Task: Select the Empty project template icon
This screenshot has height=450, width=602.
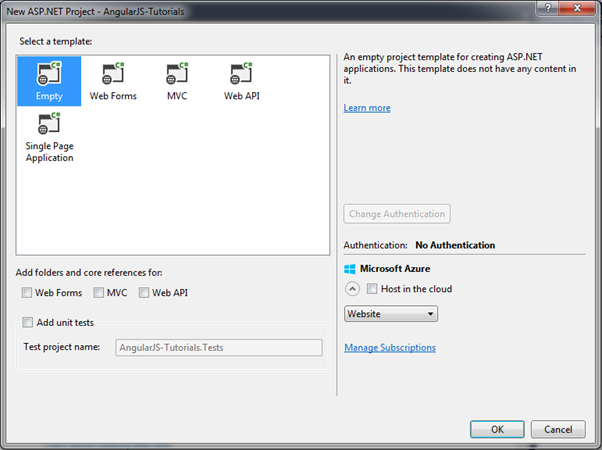Action: coord(49,75)
